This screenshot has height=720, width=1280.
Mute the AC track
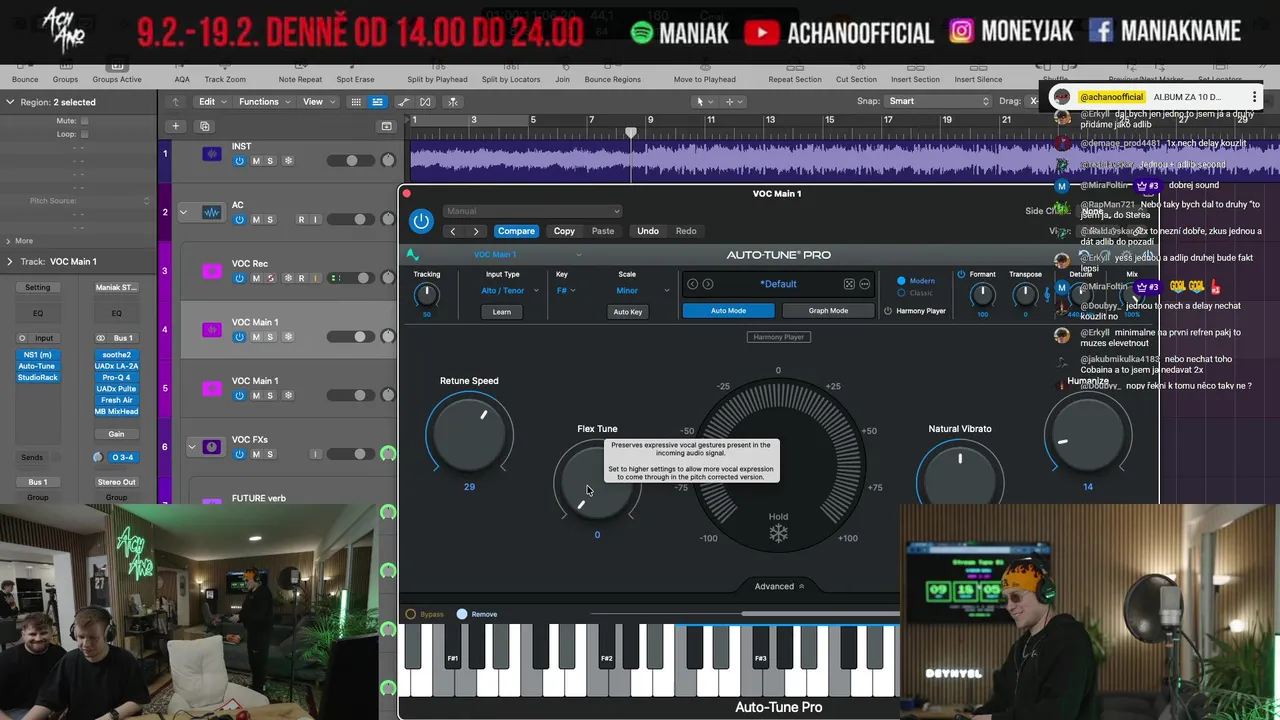coord(256,220)
